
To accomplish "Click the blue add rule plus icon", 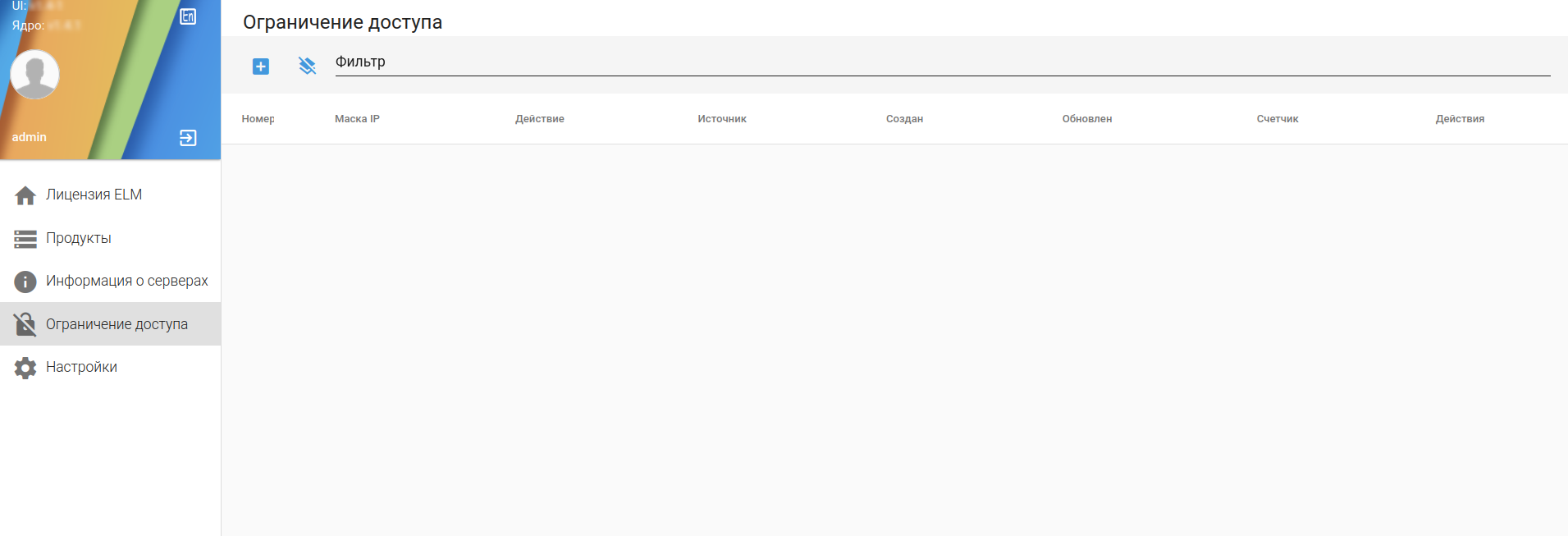I will [261, 66].
